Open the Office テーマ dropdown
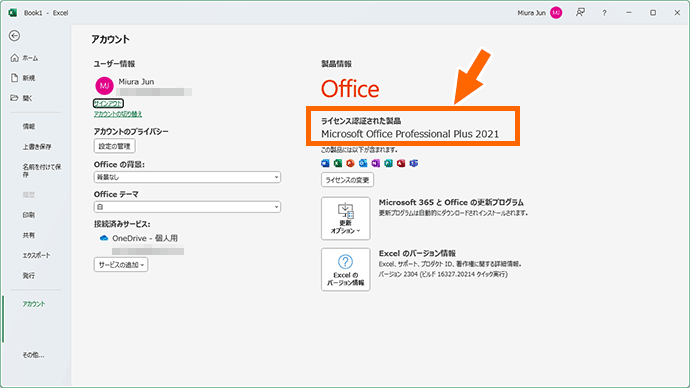This screenshot has width=690, height=388. 187,207
